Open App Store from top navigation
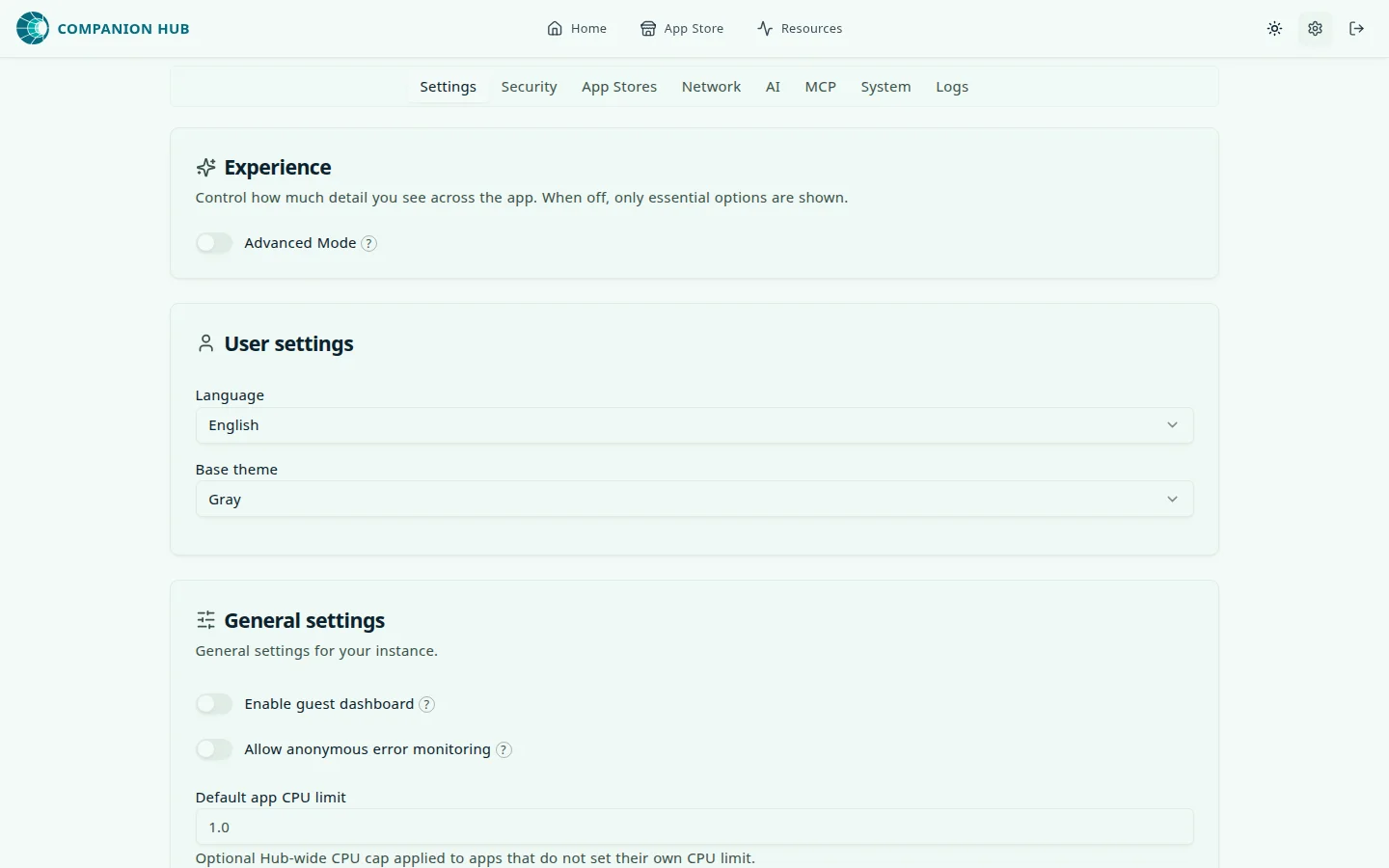 (682, 29)
